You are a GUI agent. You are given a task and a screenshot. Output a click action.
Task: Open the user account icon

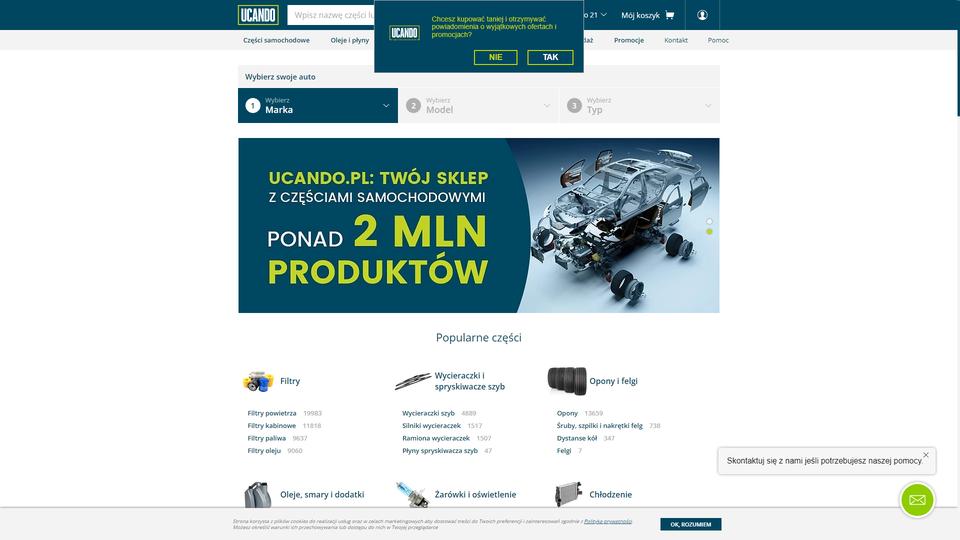[x=702, y=15]
